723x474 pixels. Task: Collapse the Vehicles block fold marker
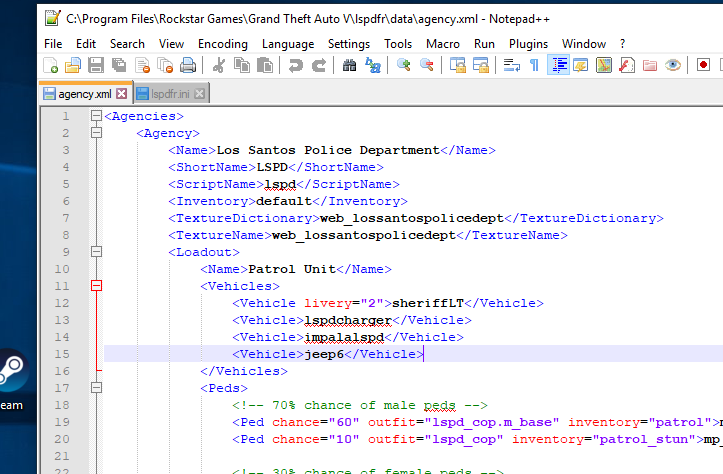click(97, 286)
